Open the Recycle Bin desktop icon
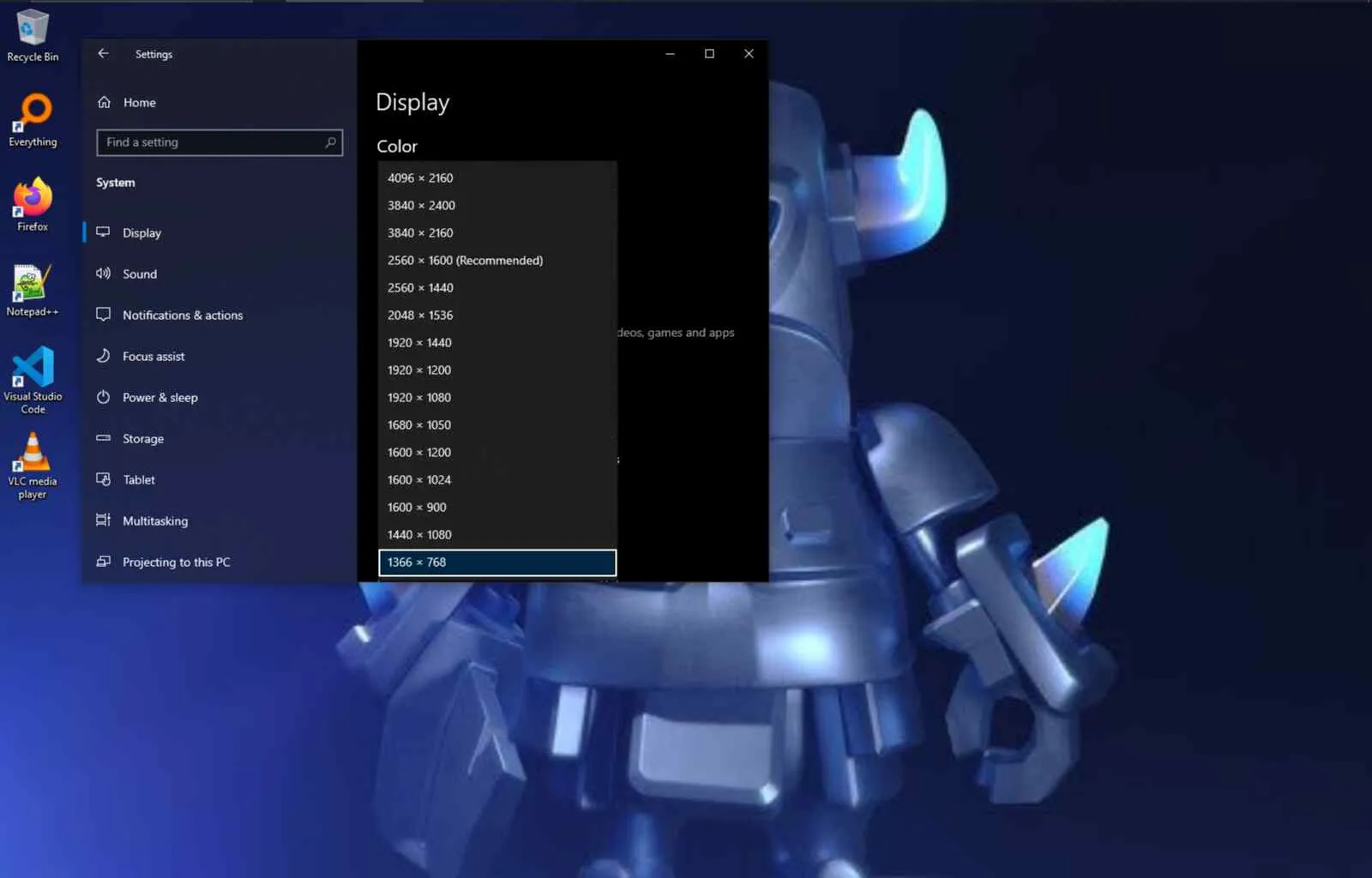Image resolution: width=1372 pixels, height=878 pixels. (33, 36)
